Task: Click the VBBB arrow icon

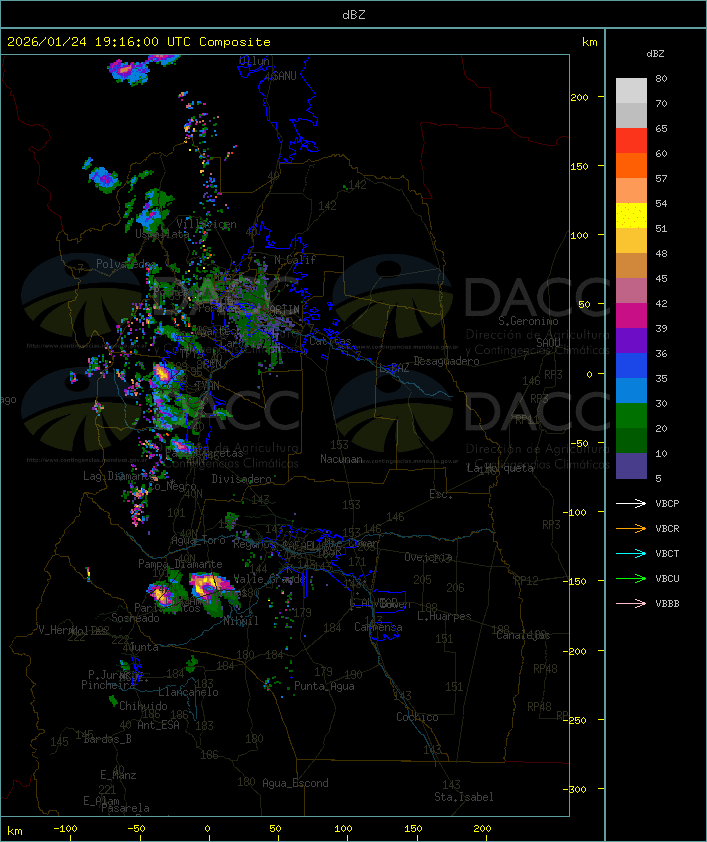Action: 631,603
